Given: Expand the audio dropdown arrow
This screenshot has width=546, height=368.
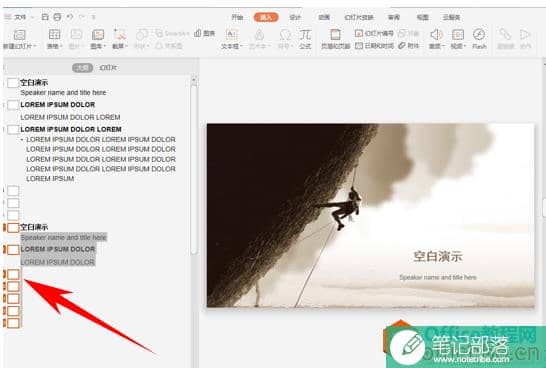Looking at the screenshot, I should click(443, 46).
